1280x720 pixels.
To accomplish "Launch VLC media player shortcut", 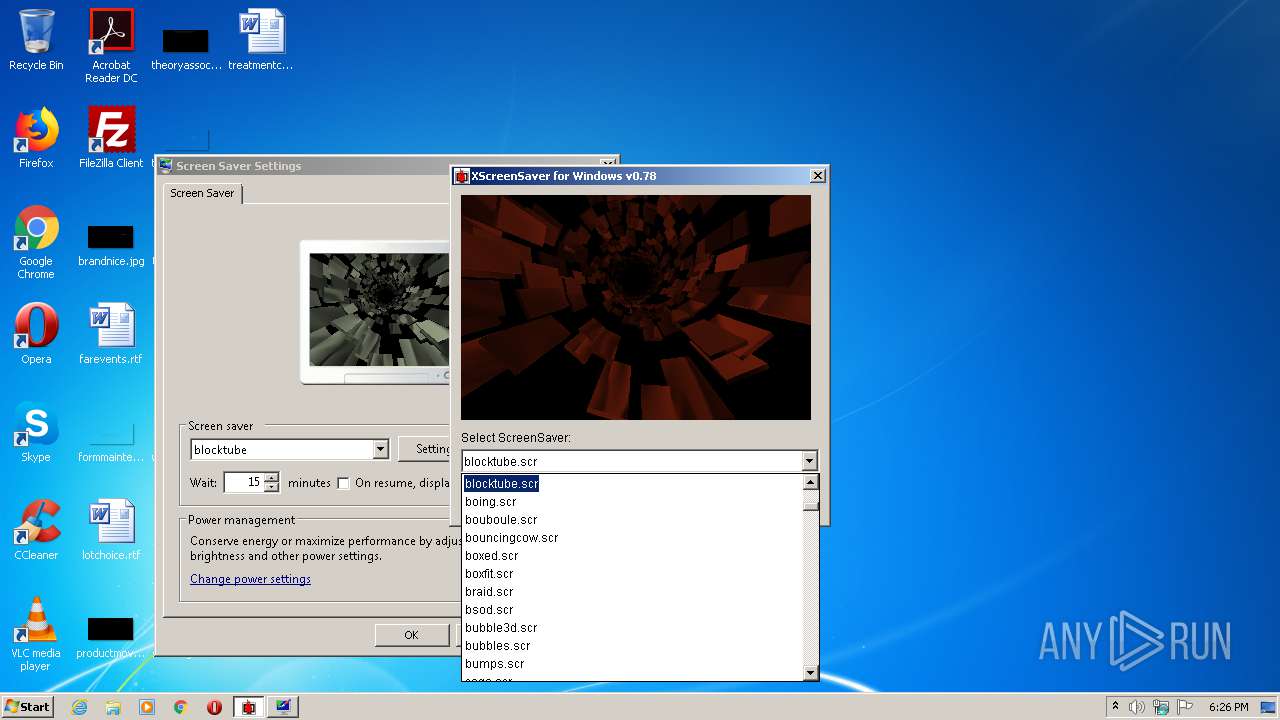I will tap(36, 634).
